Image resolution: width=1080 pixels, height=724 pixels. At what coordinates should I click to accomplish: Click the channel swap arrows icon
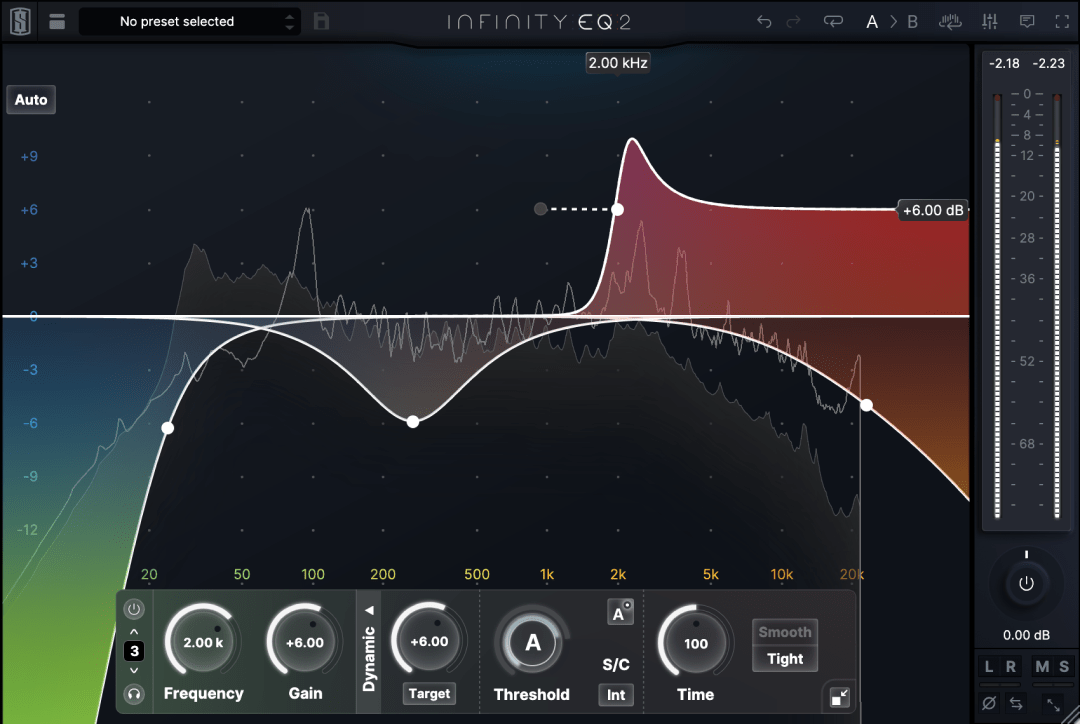tap(1016, 703)
